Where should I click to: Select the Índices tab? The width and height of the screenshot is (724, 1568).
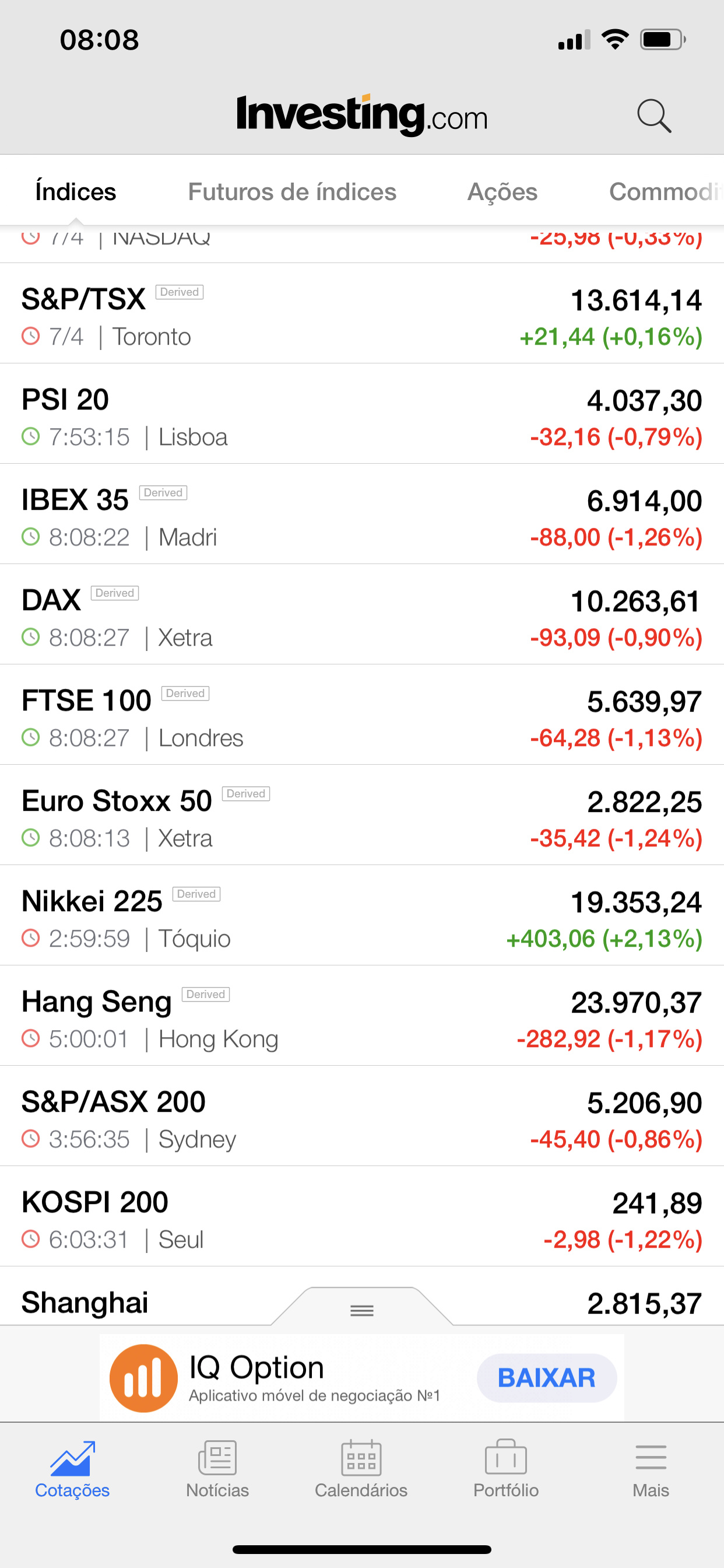pos(75,192)
